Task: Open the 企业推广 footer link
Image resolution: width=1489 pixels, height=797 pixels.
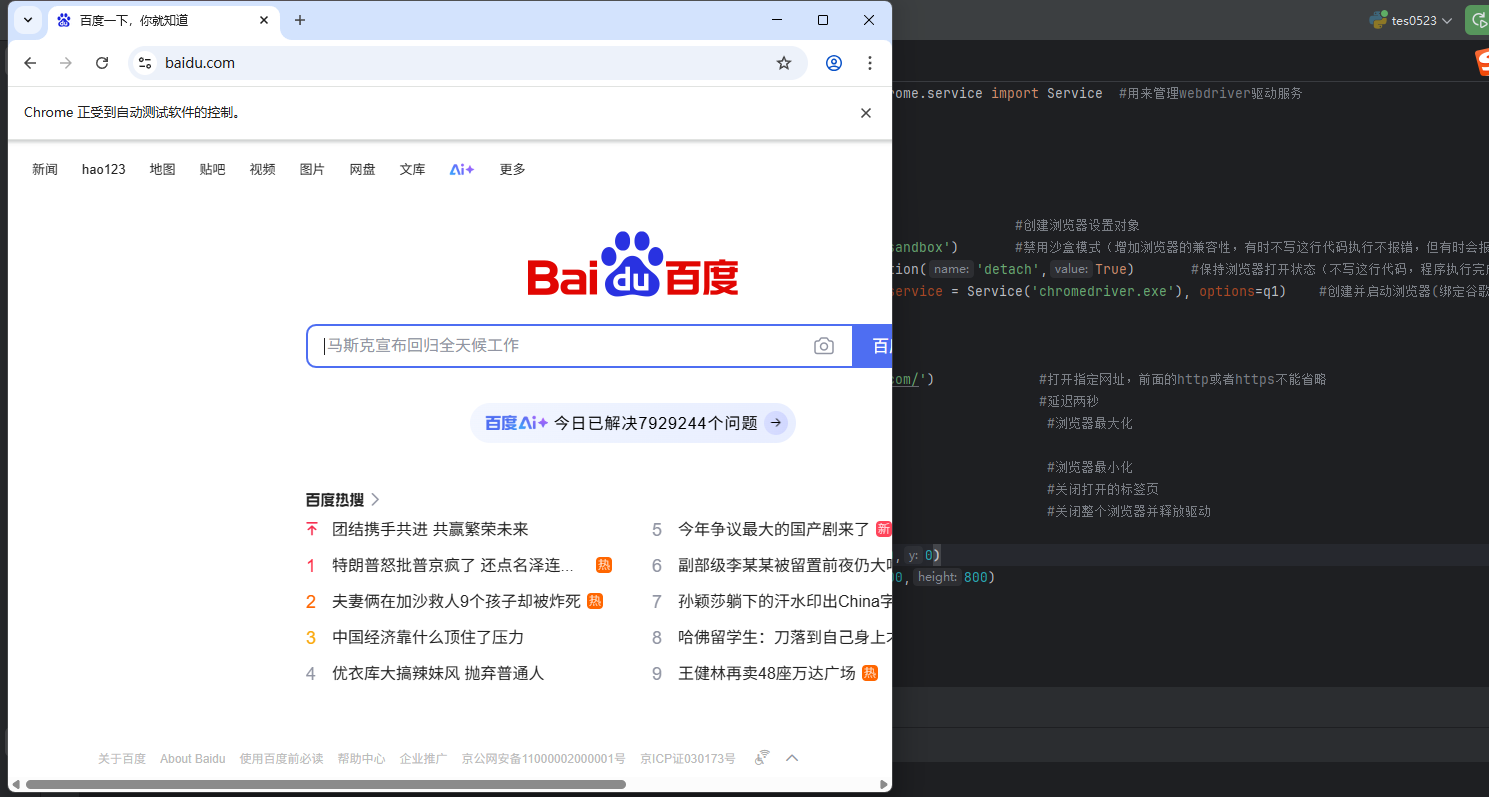Action: 424,759
